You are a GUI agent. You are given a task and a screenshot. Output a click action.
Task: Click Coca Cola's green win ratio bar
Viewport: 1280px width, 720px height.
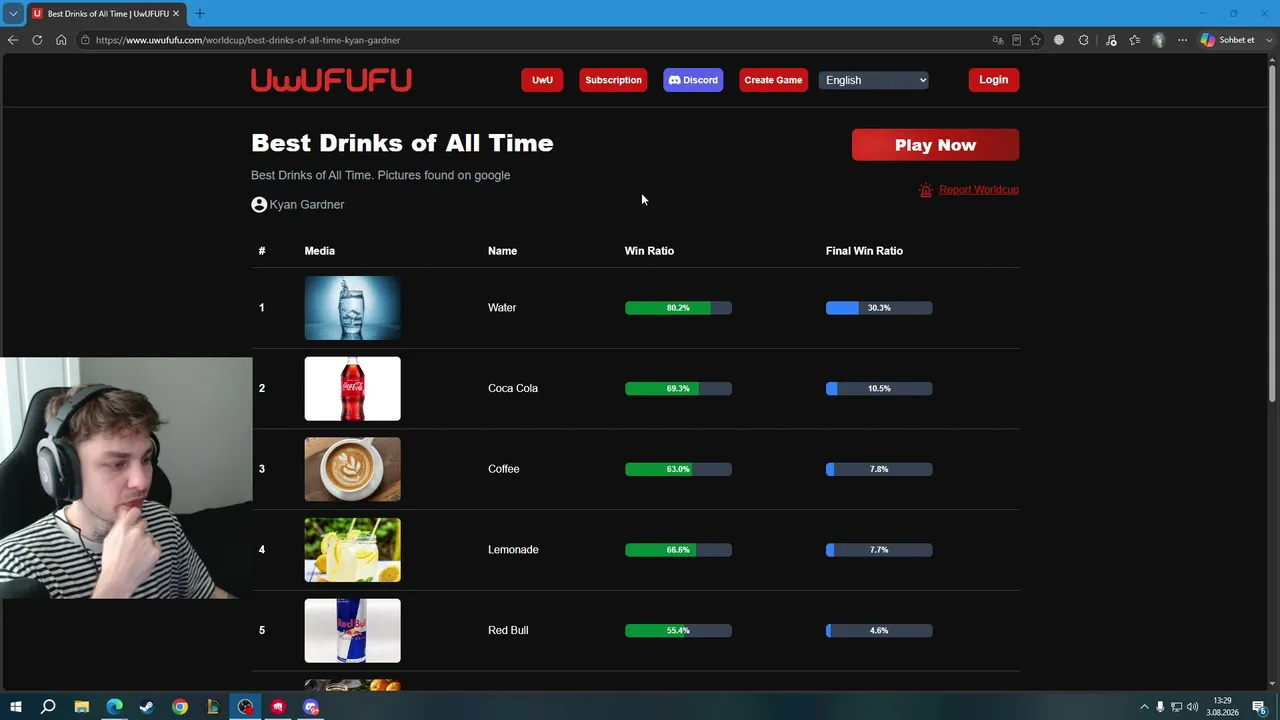click(x=678, y=388)
